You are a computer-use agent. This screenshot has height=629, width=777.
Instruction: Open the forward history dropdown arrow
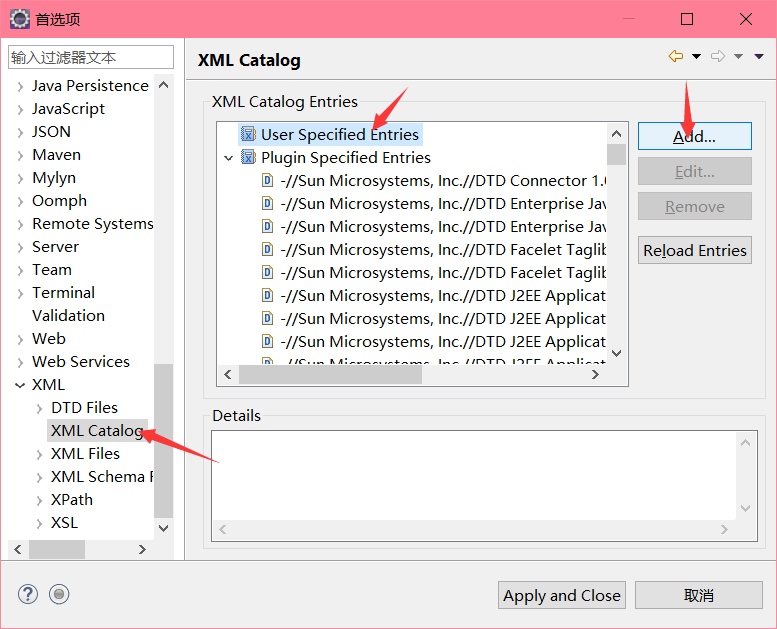[738, 57]
